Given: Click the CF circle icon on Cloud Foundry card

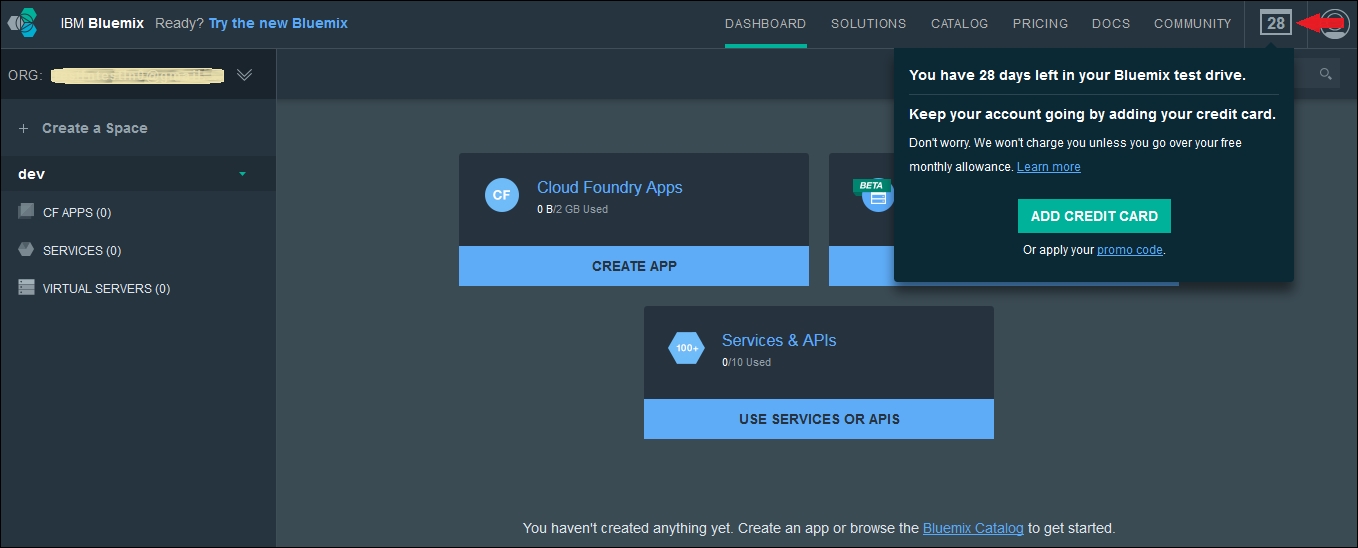Looking at the screenshot, I should pyautogui.click(x=502, y=195).
